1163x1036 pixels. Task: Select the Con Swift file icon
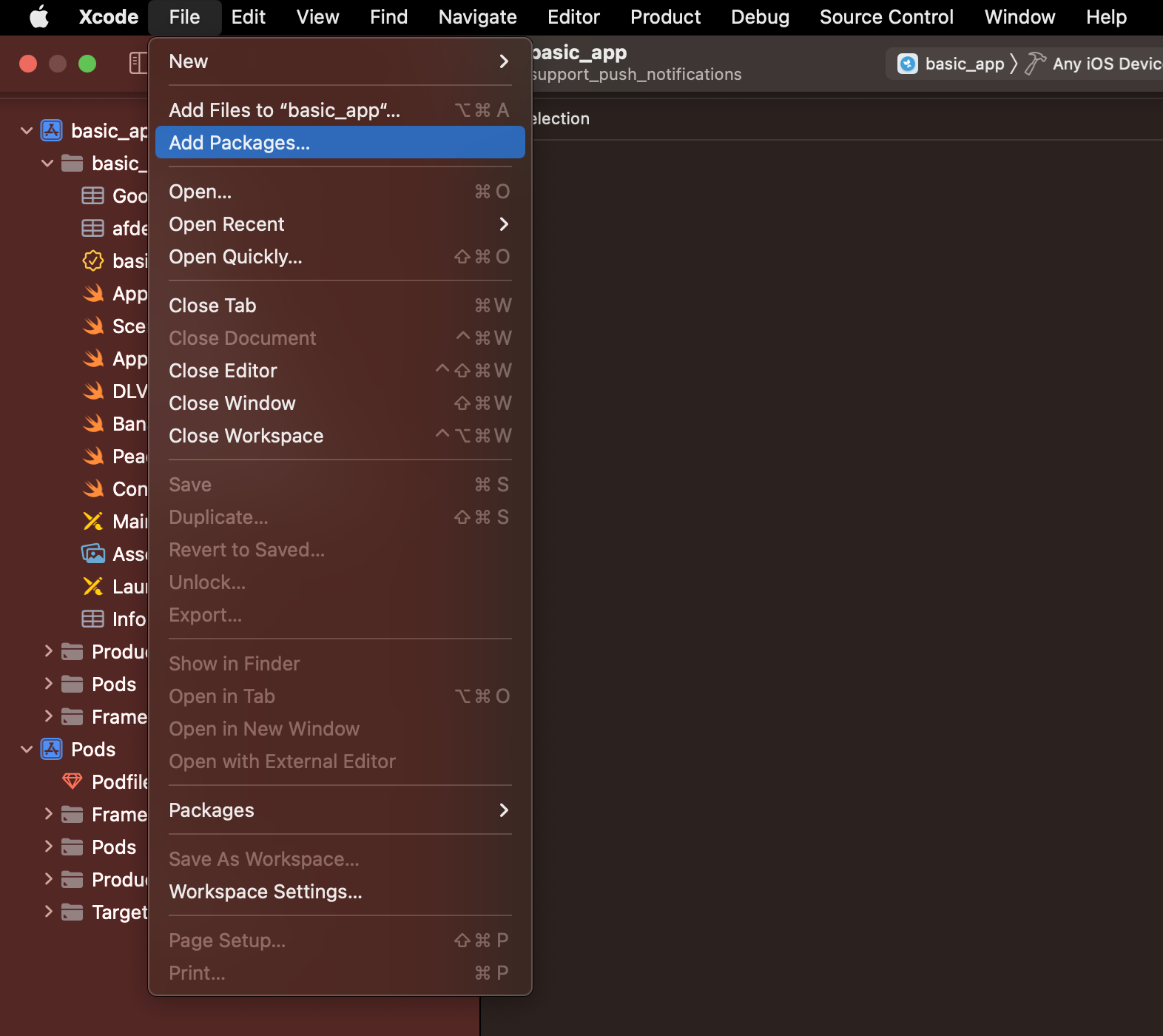point(93,488)
